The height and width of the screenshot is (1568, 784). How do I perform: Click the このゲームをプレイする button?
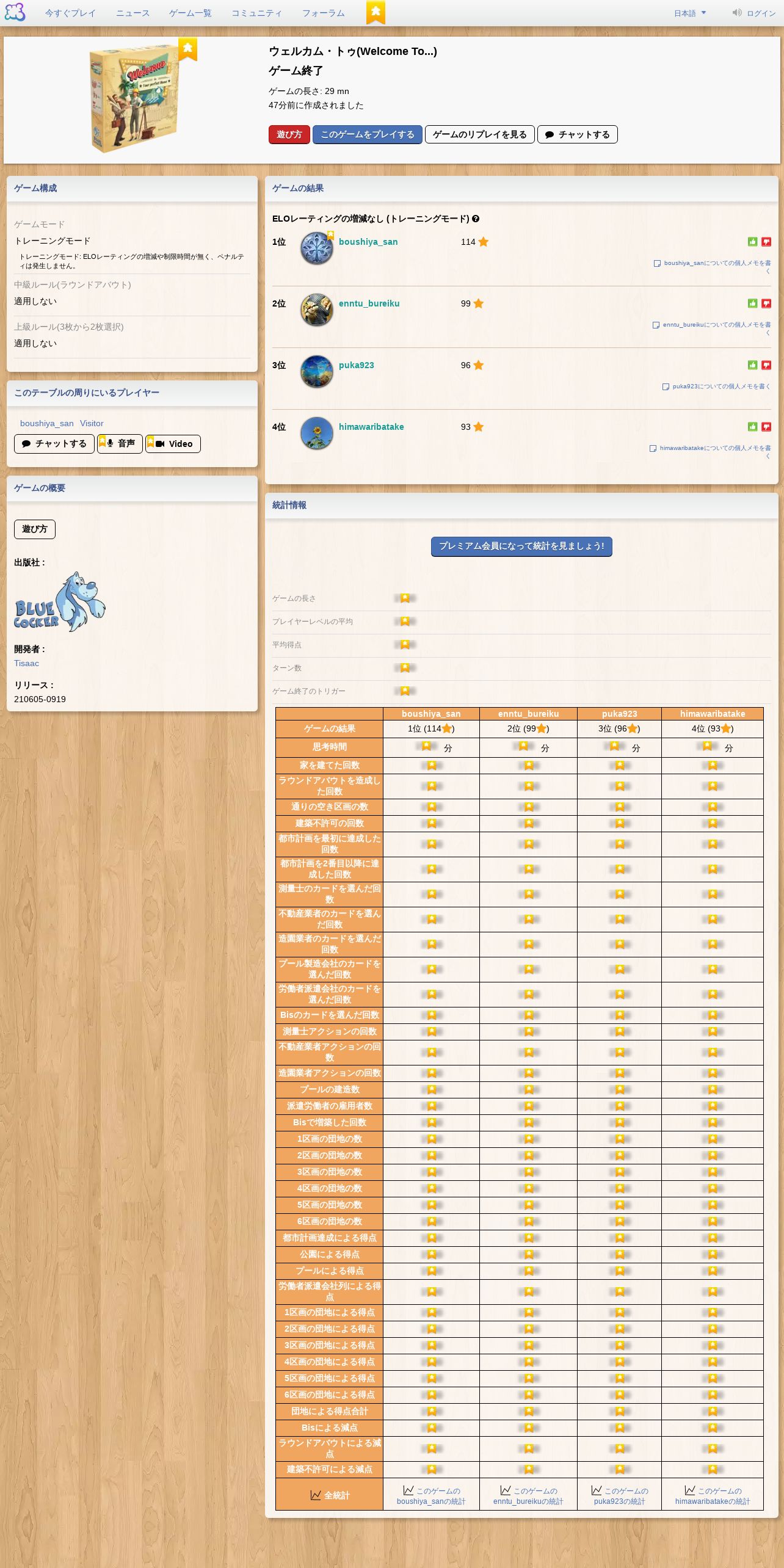pos(368,134)
